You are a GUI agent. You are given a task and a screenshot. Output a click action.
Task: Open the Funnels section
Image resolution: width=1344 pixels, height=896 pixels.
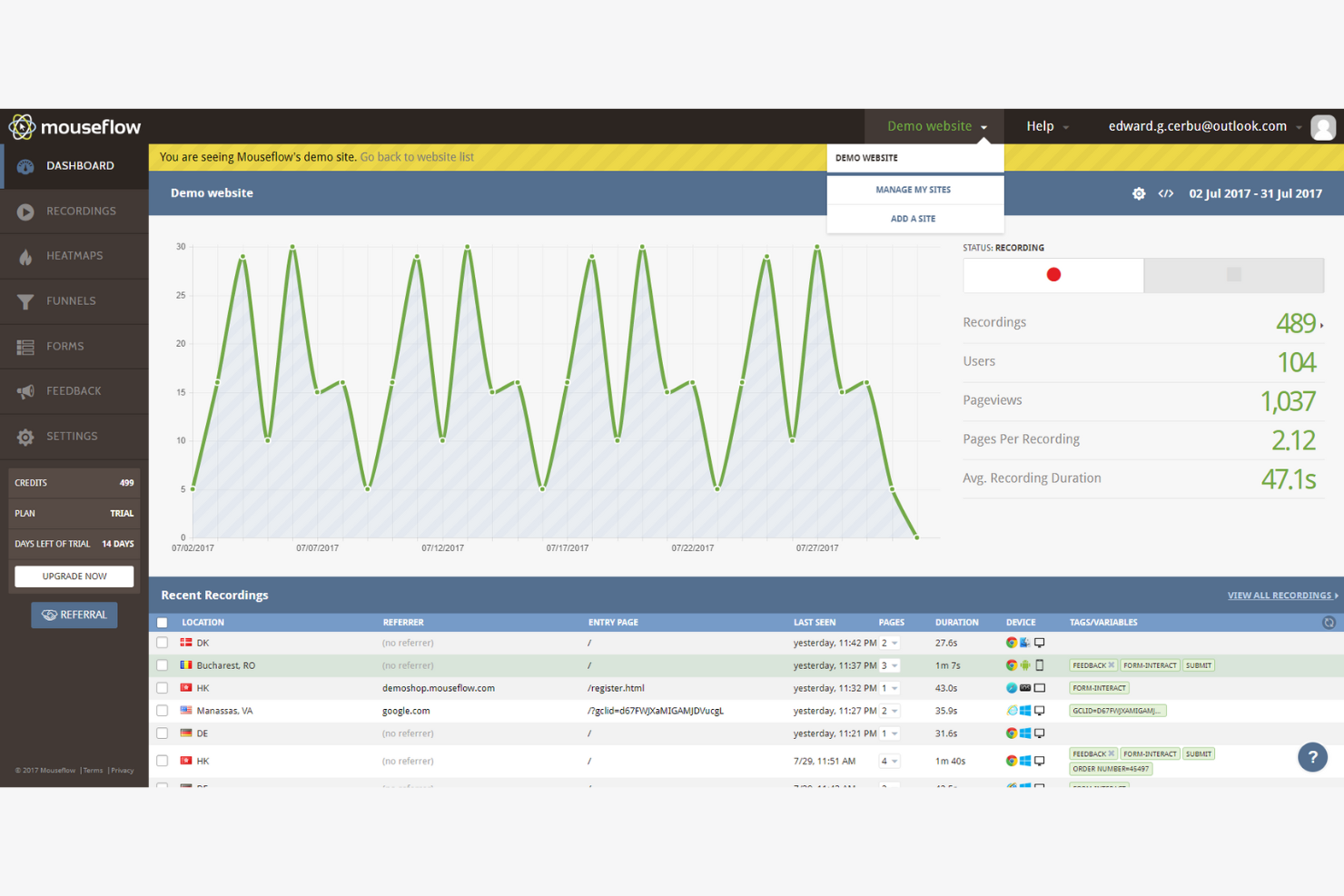pos(74,301)
